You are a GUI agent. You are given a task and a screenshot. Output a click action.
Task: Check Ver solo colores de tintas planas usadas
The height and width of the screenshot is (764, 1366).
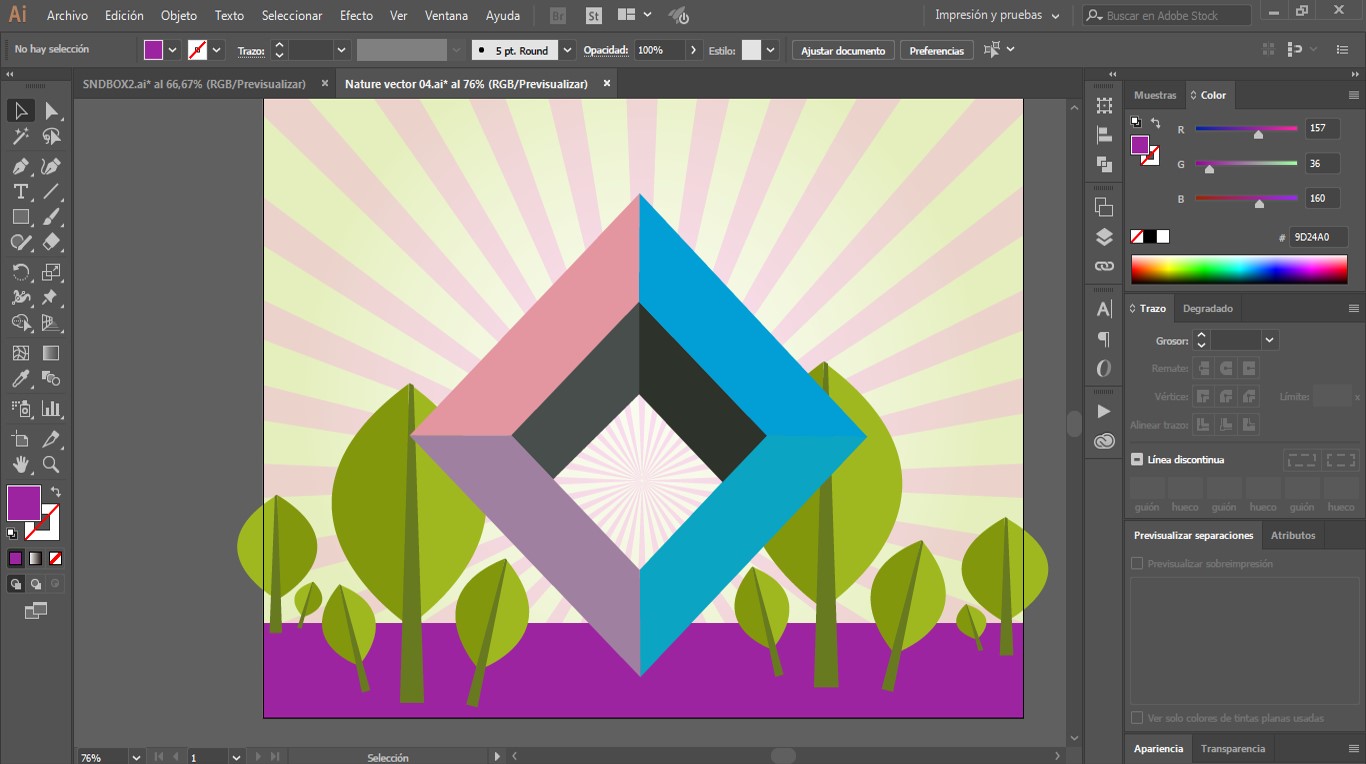pyautogui.click(x=1137, y=718)
